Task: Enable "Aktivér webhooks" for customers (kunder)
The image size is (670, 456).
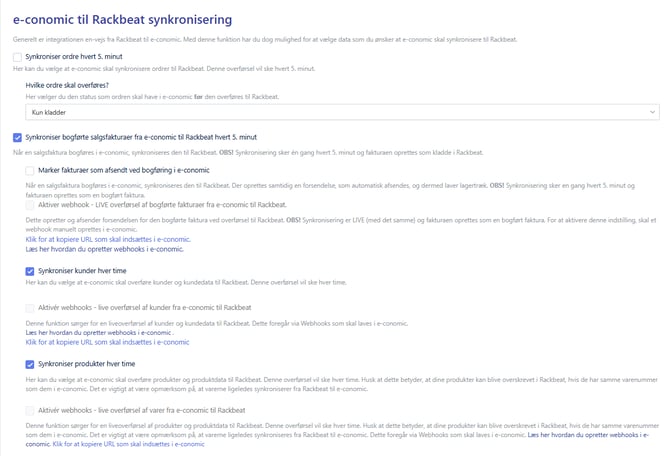Action: [x=30, y=308]
